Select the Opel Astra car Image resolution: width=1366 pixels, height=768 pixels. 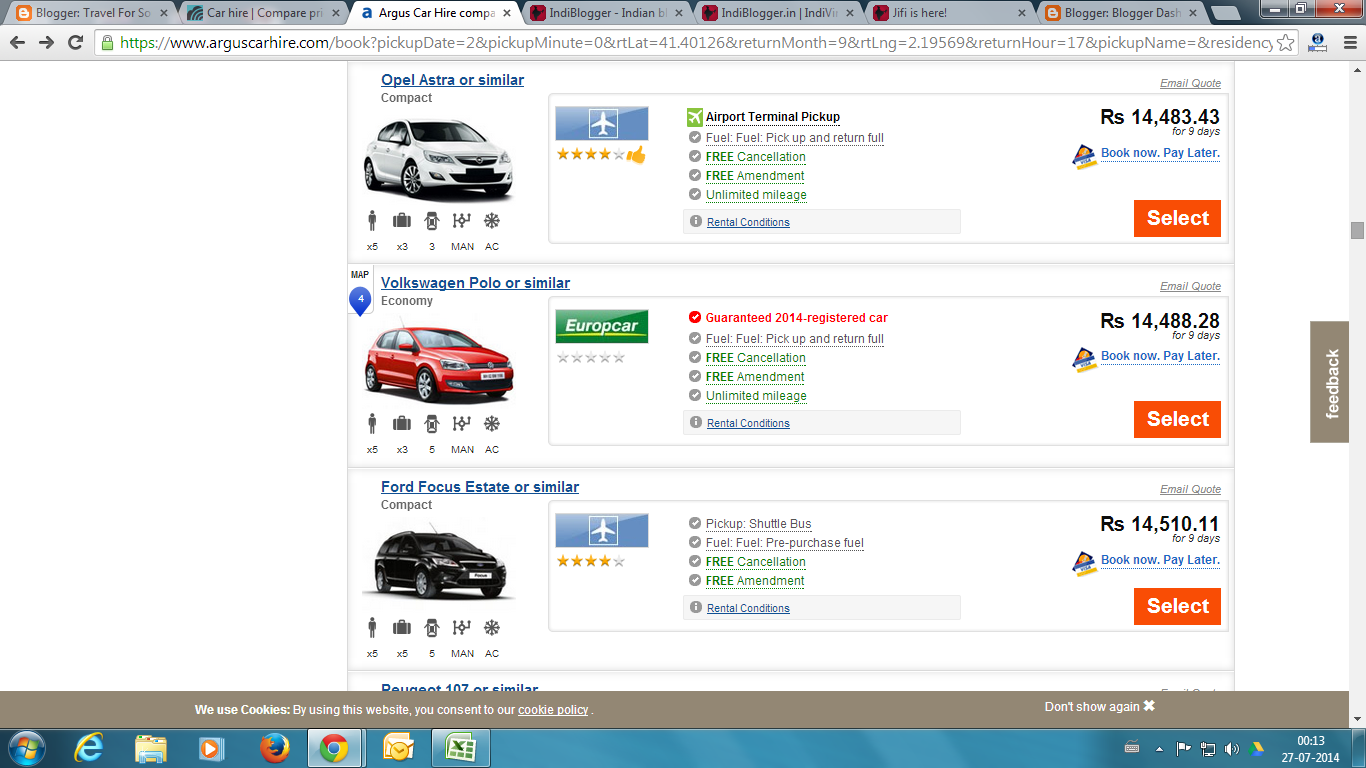coord(1177,218)
